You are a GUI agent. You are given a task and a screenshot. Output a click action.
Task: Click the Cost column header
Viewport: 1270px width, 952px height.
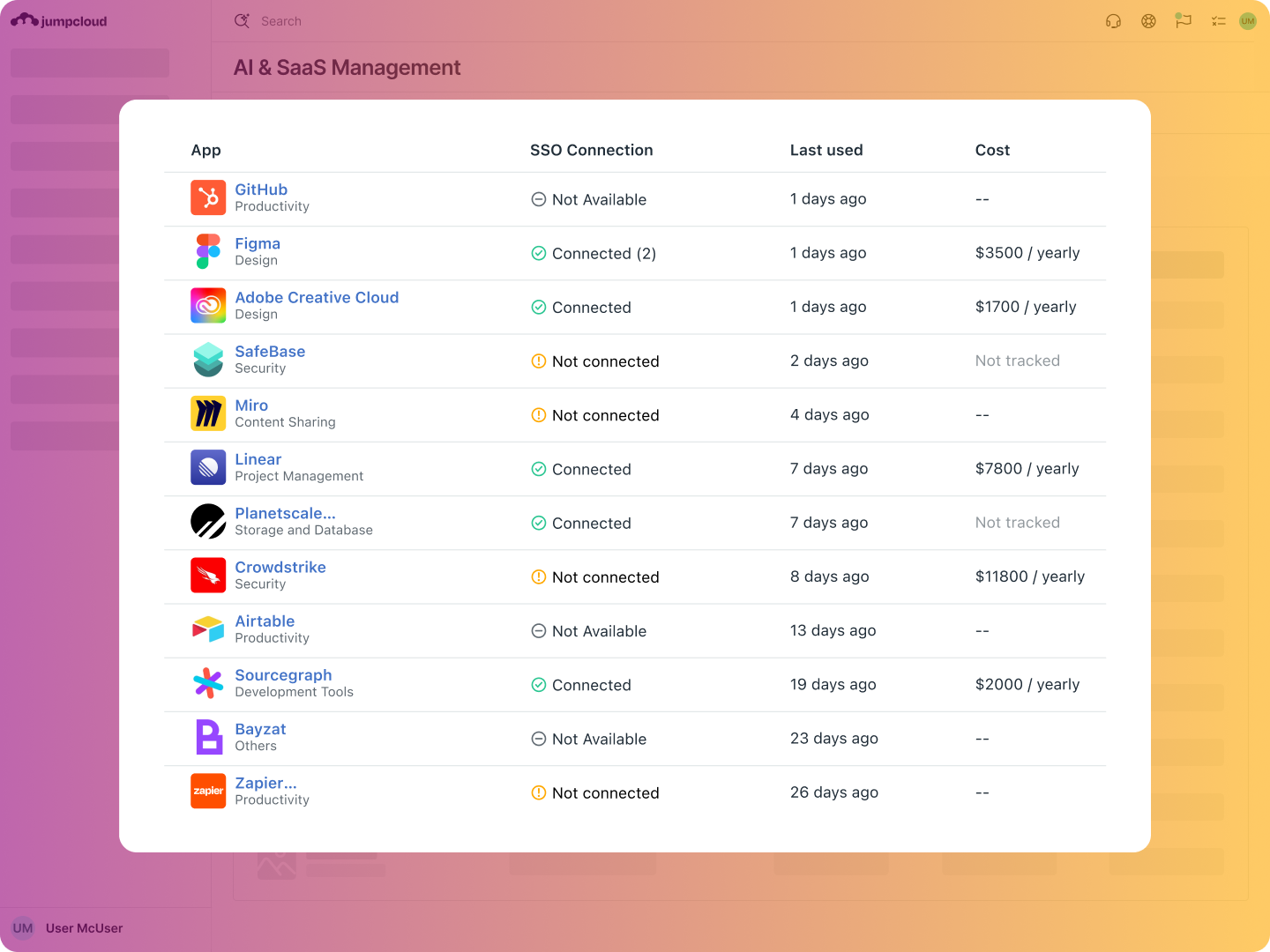992,150
